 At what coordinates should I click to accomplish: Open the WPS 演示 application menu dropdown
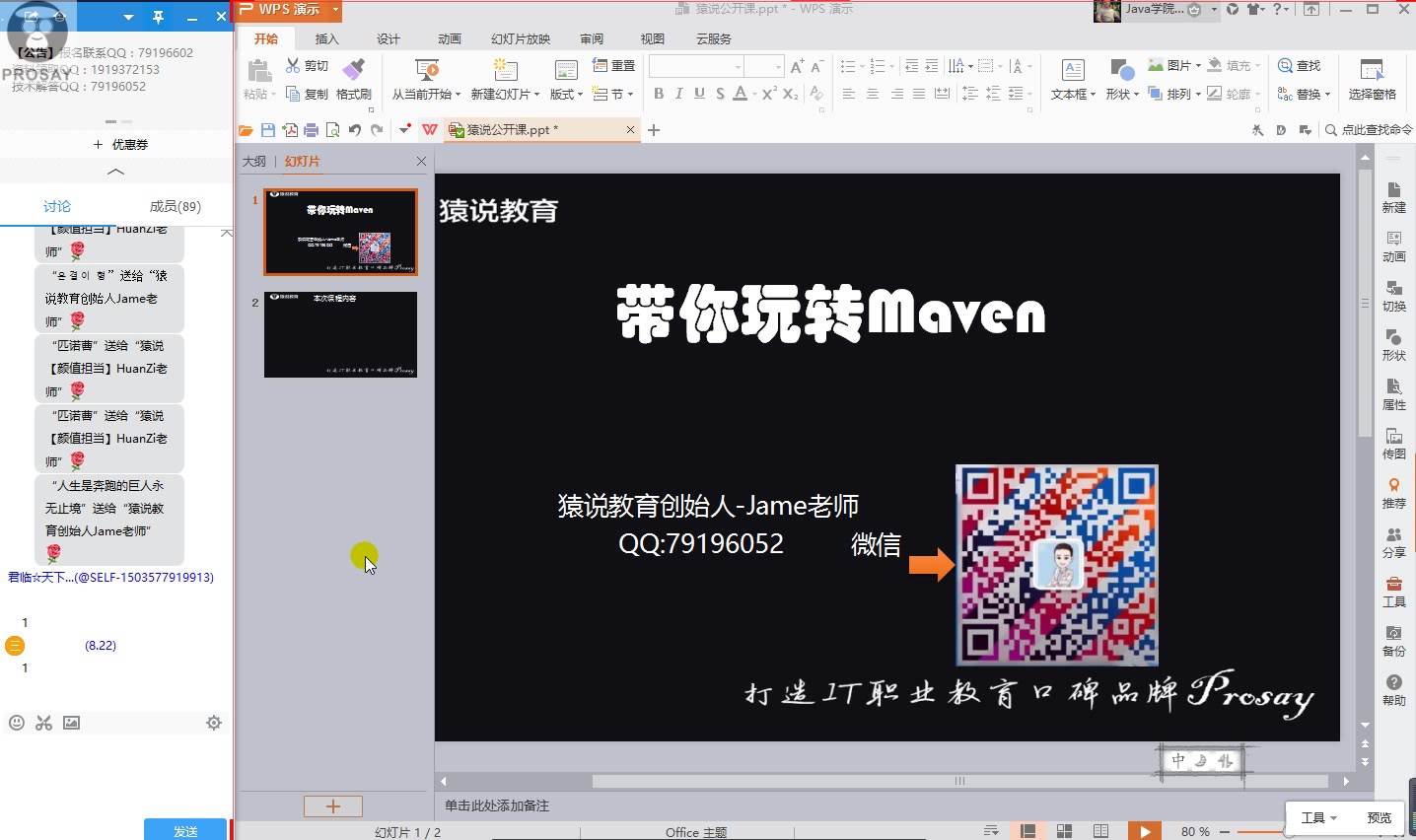[335, 10]
